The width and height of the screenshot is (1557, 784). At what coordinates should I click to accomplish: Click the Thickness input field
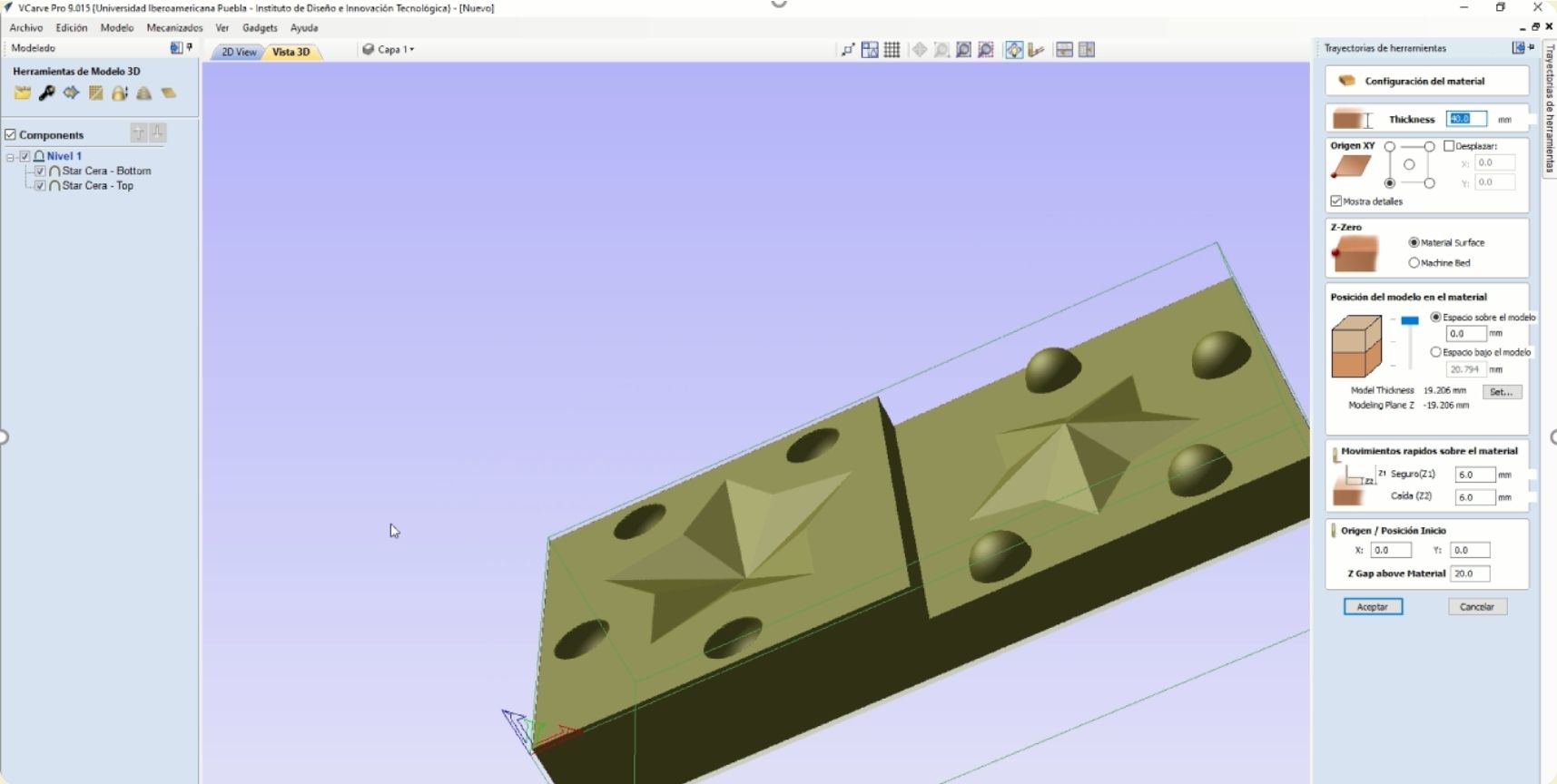tap(1467, 119)
